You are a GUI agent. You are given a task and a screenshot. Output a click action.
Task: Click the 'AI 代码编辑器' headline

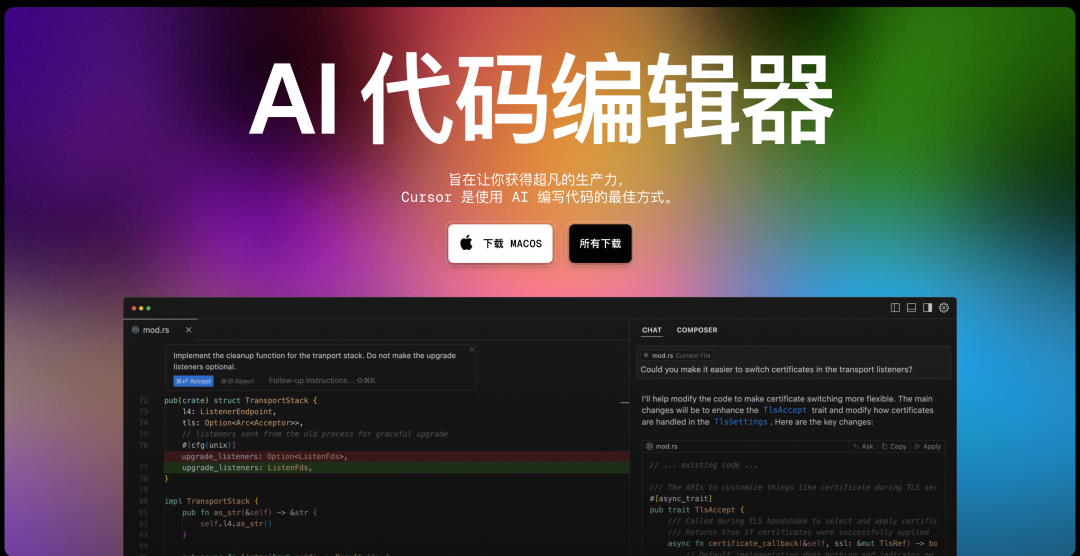[x=541, y=98]
